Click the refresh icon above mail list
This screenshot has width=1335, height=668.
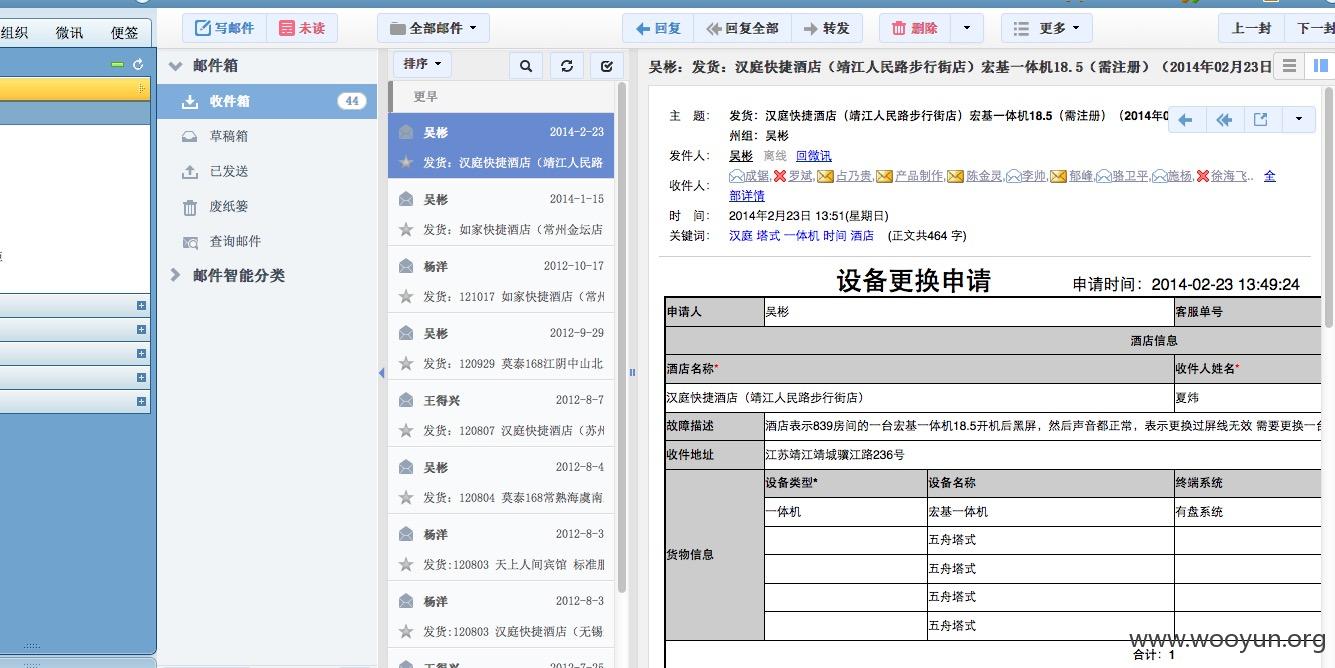click(x=566, y=66)
